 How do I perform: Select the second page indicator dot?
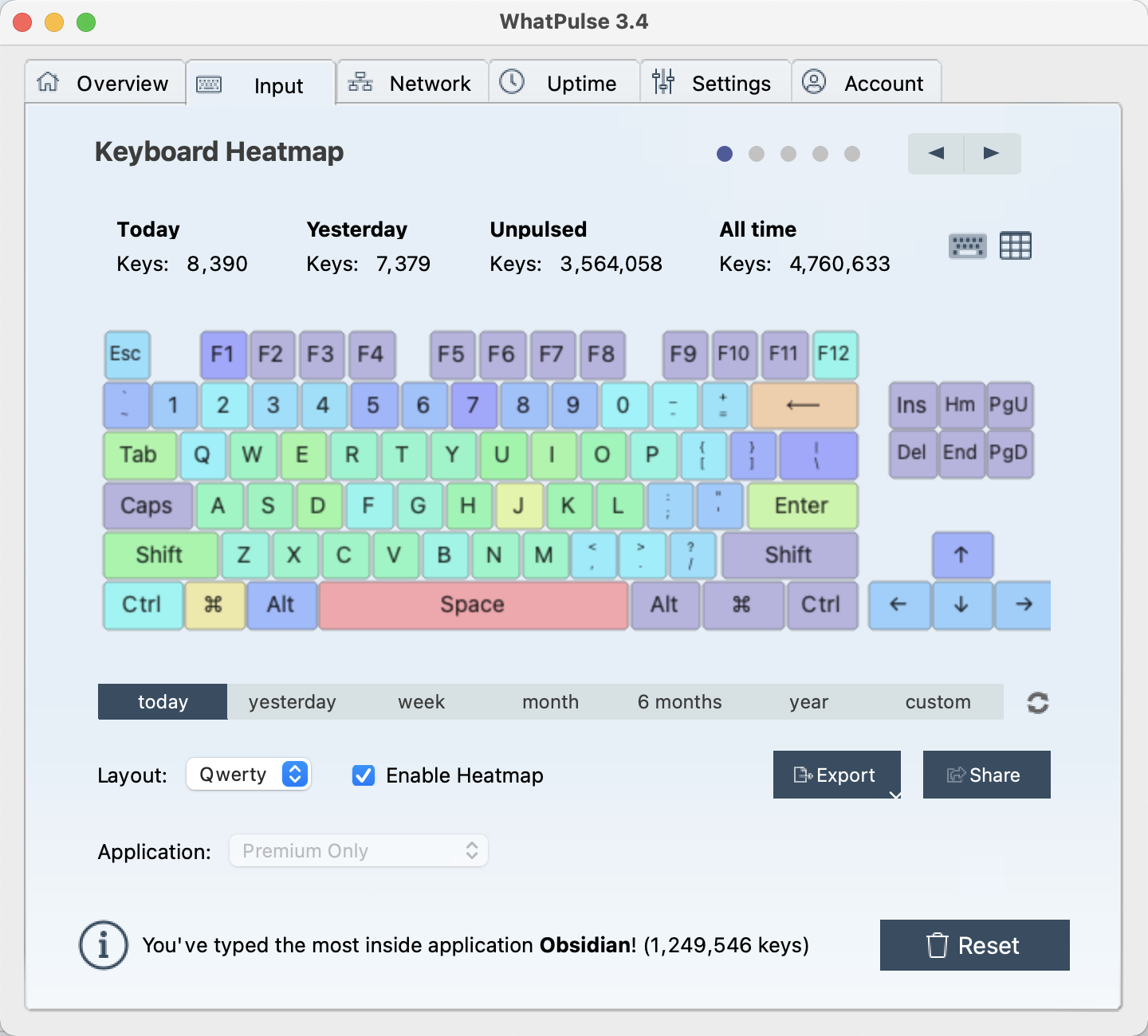(757, 154)
